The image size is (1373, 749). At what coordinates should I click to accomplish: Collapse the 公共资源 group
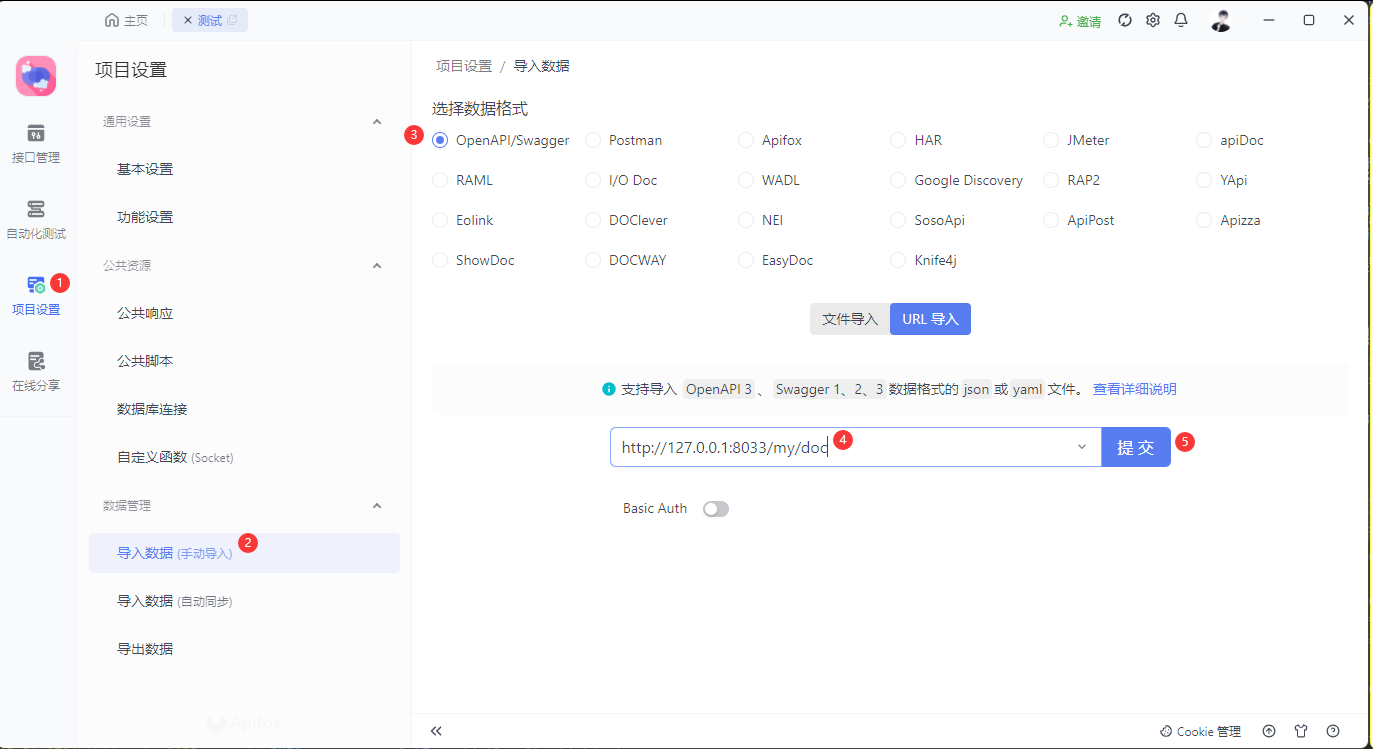(x=377, y=265)
